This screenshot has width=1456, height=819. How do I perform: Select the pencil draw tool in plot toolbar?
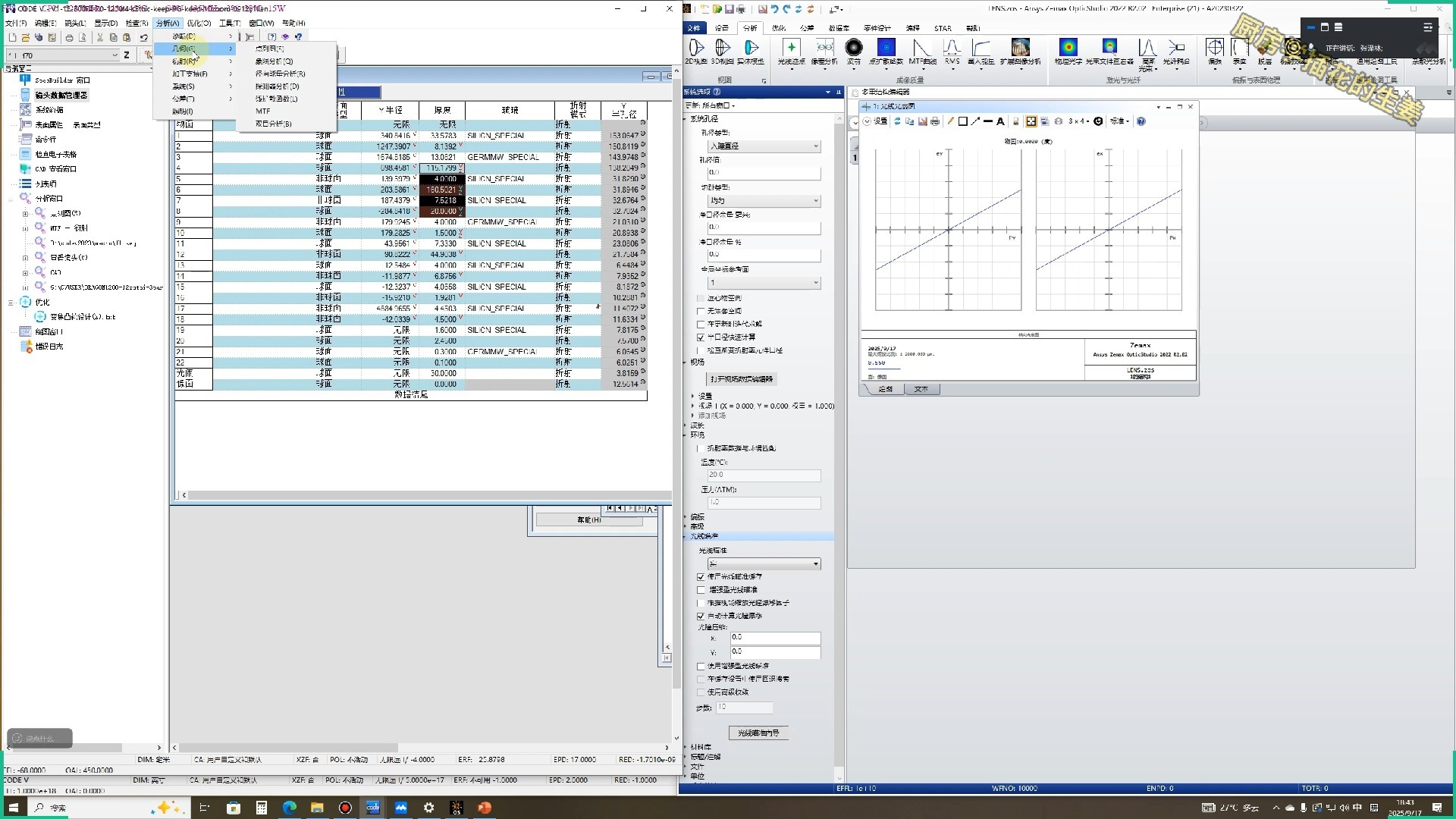[950, 121]
